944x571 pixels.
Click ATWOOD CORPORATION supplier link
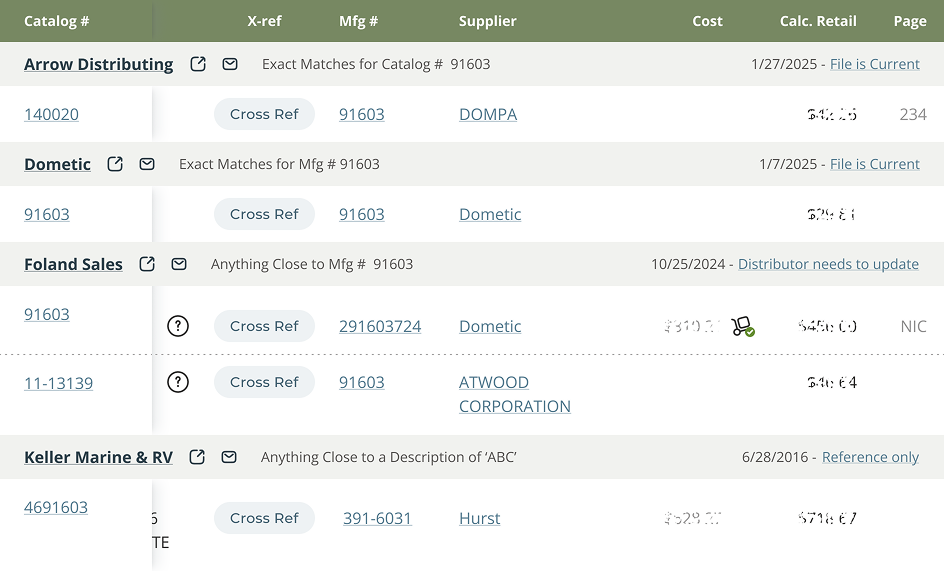coord(514,394)
